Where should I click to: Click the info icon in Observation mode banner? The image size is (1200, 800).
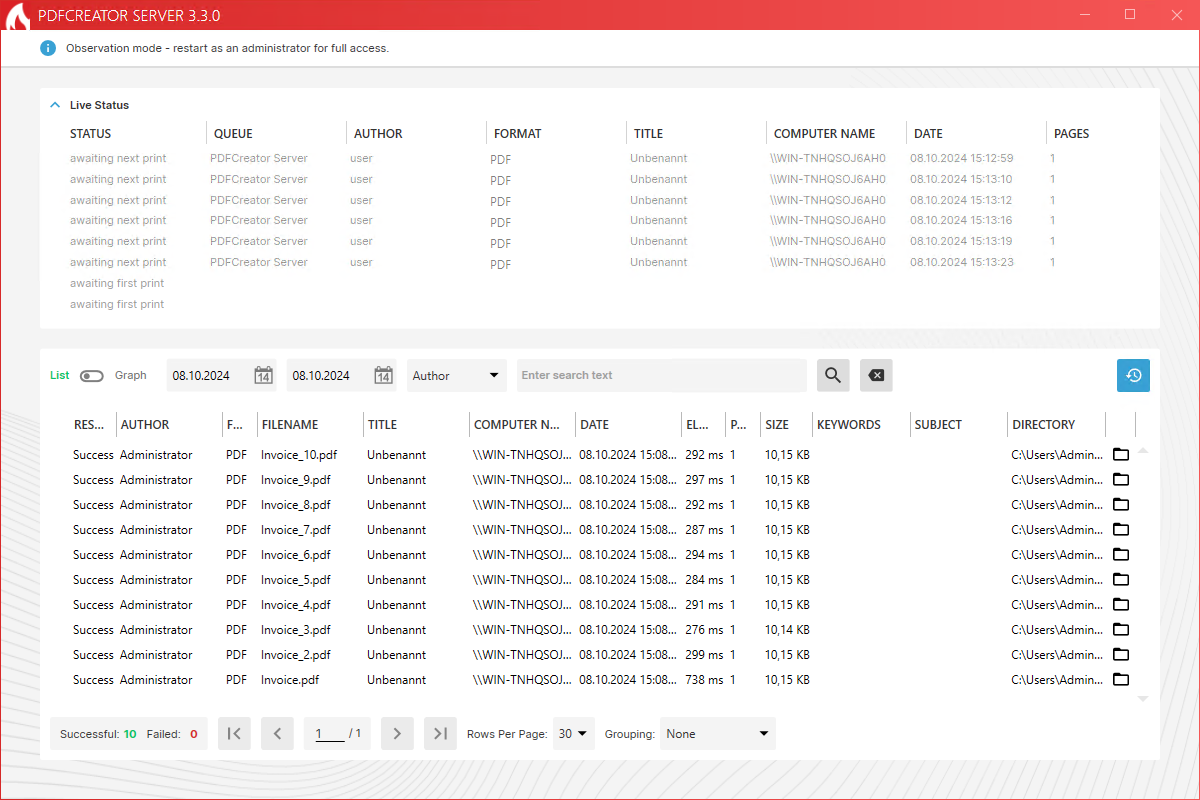coord(48,48)
